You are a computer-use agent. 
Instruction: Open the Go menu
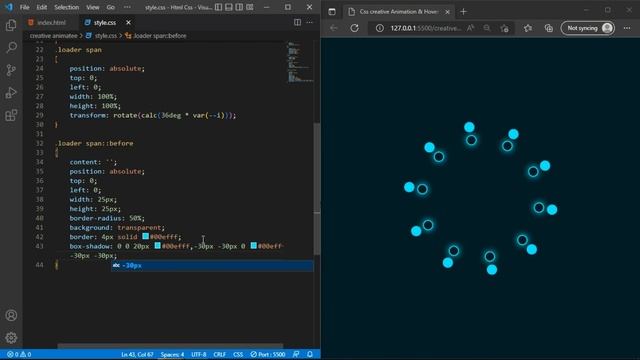click(111, 7)
